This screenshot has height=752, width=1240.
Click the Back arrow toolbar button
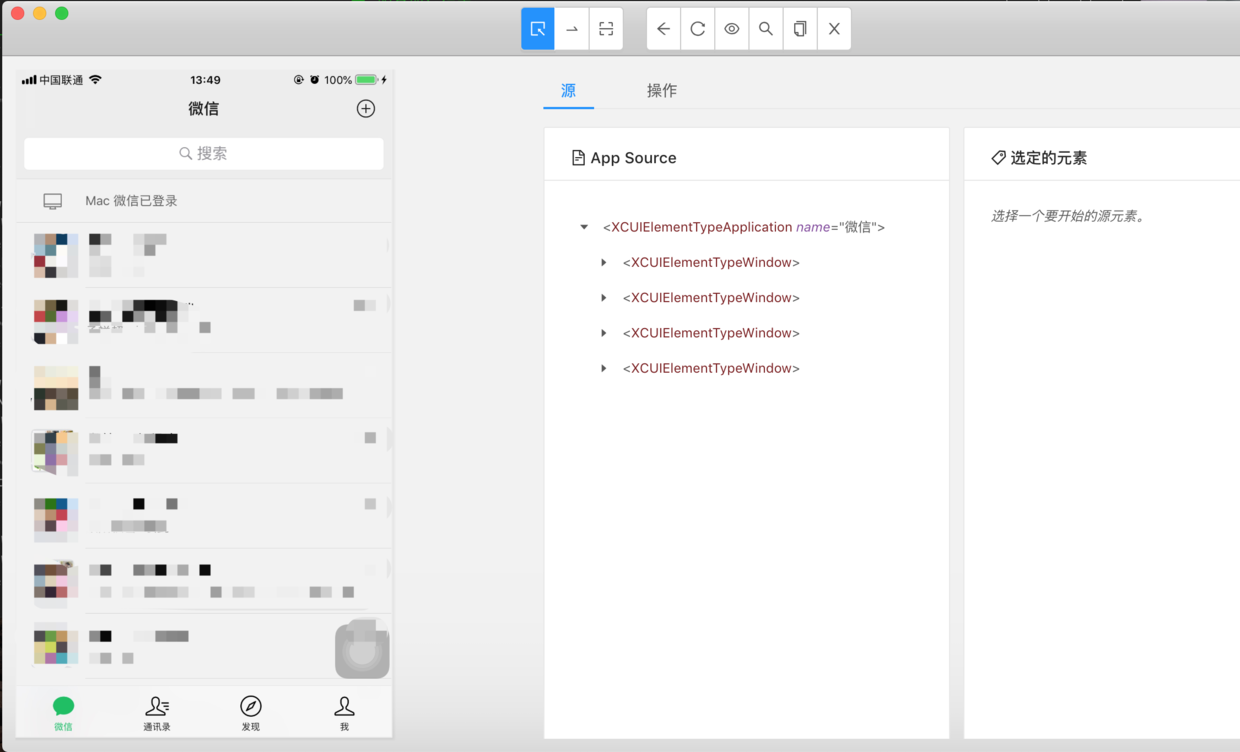[664, 29]
